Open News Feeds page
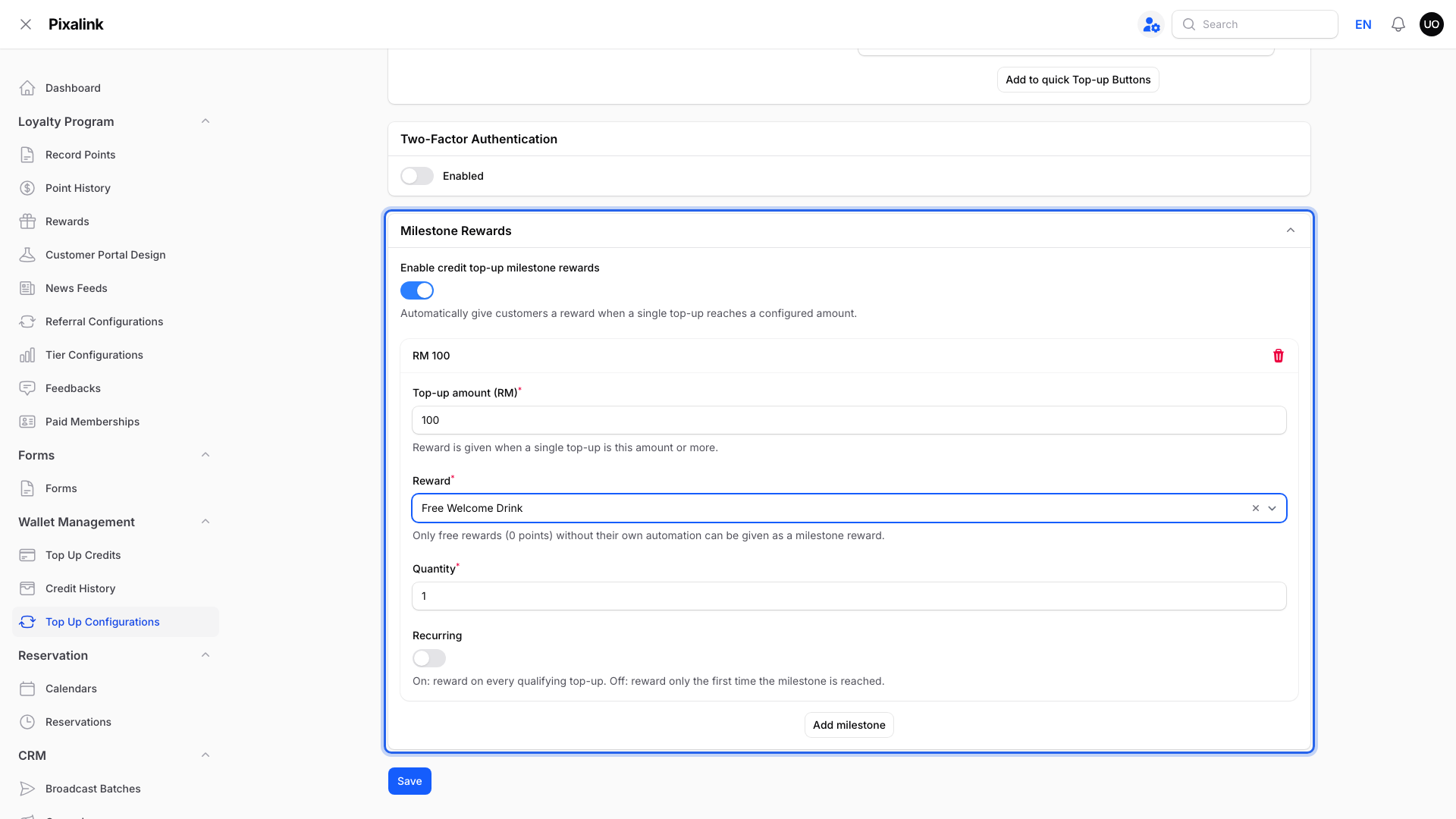Viewport: 1456px width, 819px height. 115,288
